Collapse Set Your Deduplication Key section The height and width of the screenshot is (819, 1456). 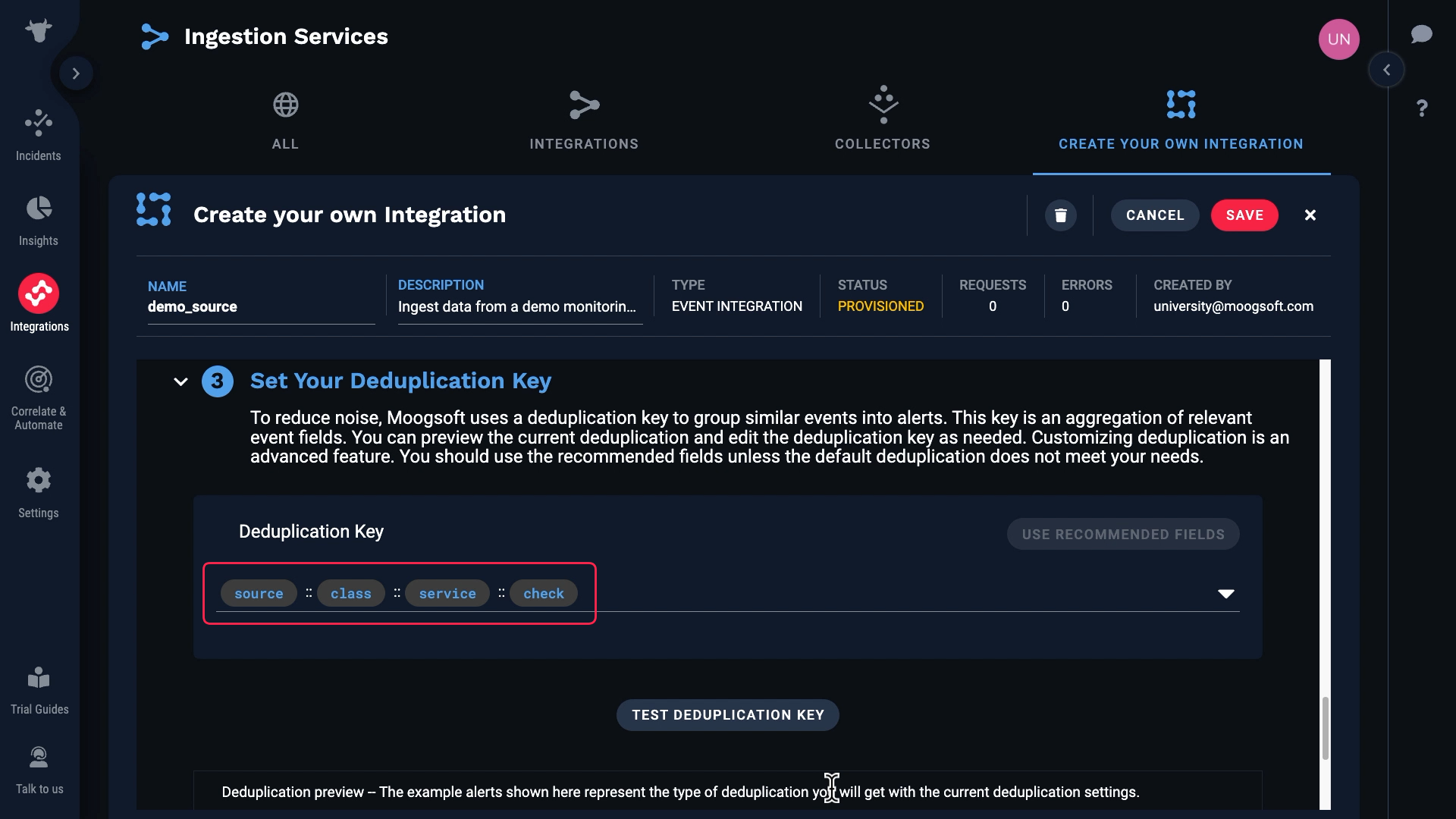180,381
